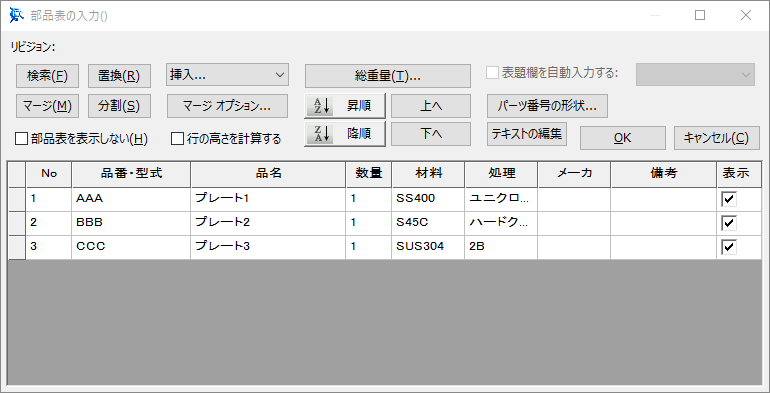Select row header of row 3

pos(17,247)
